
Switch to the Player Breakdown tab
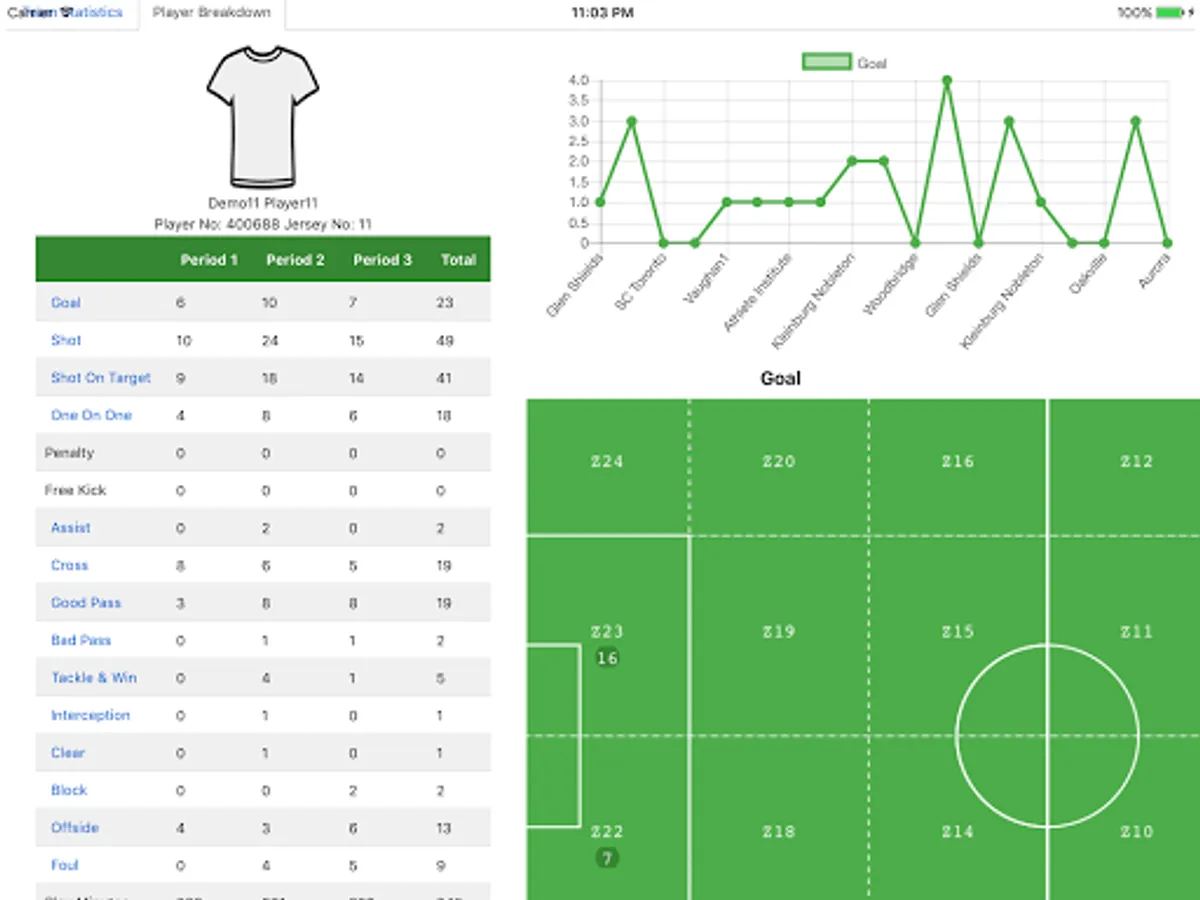pyautogui.click(x=211, y=14)
